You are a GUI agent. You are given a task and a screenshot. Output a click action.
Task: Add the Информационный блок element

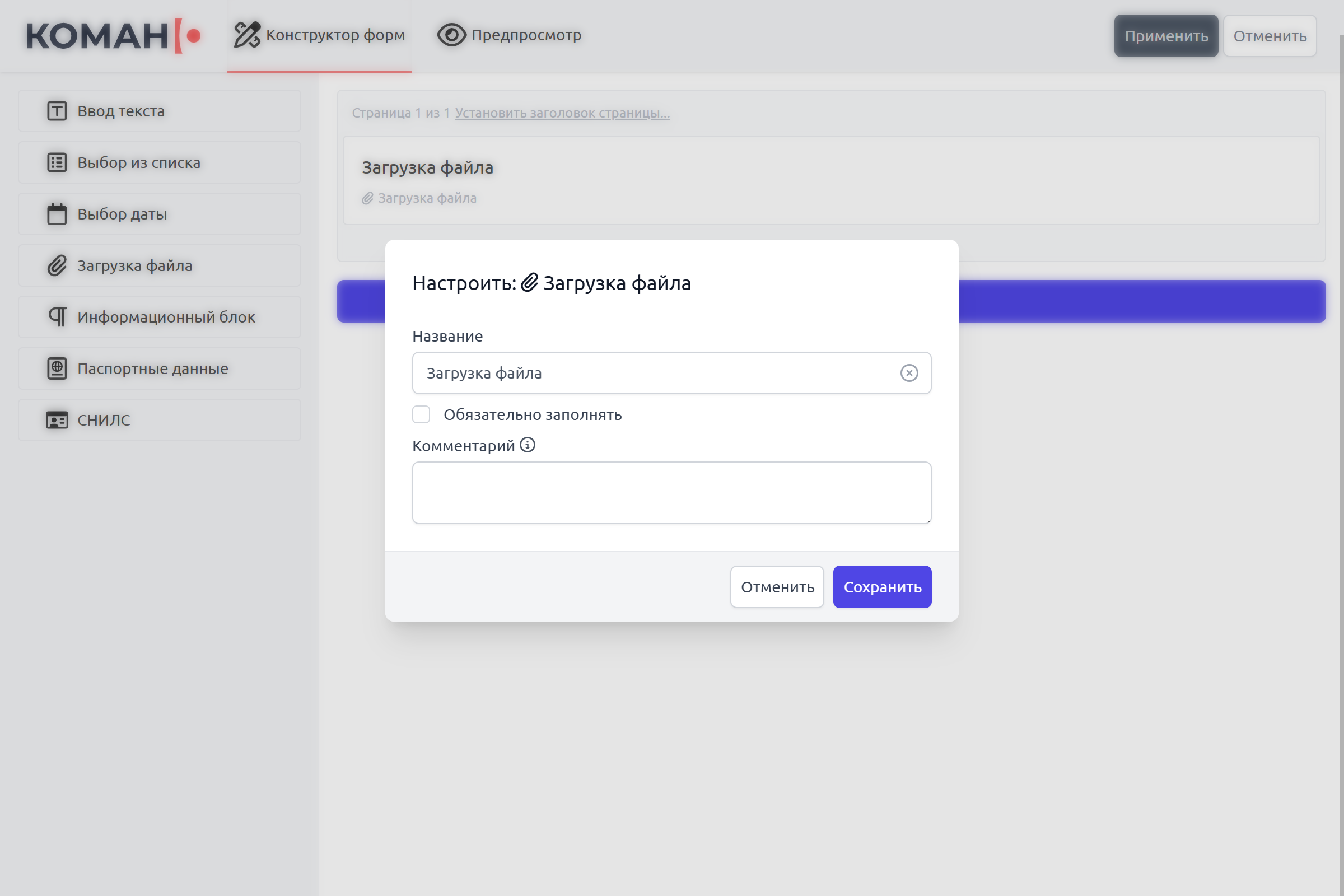160,316
